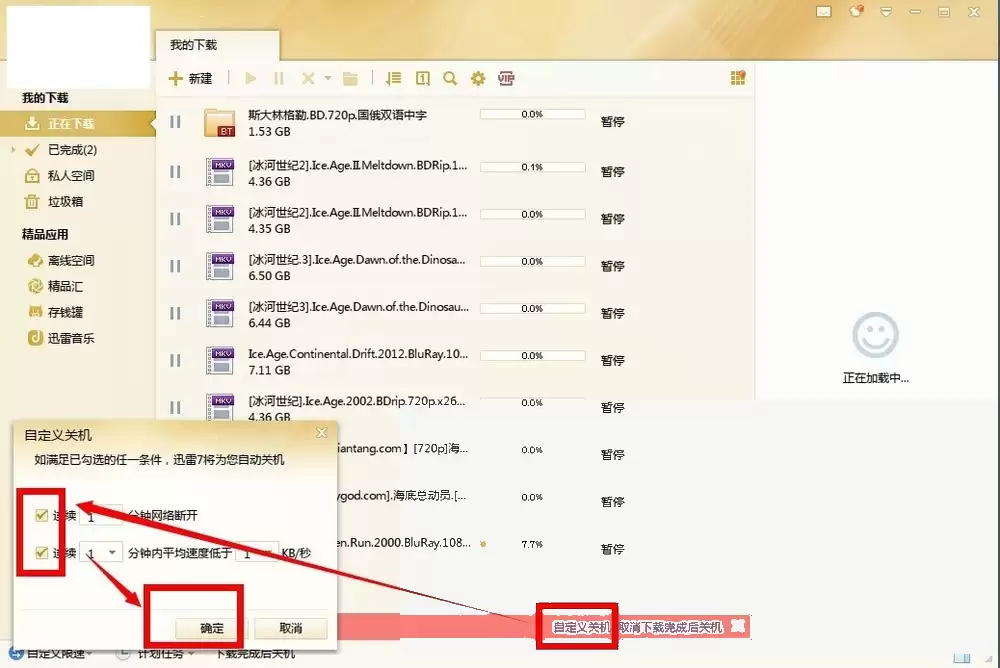
Task: Click pause icon beside the 4.36 GB Meltdown task
Action: tap(175, 172)
